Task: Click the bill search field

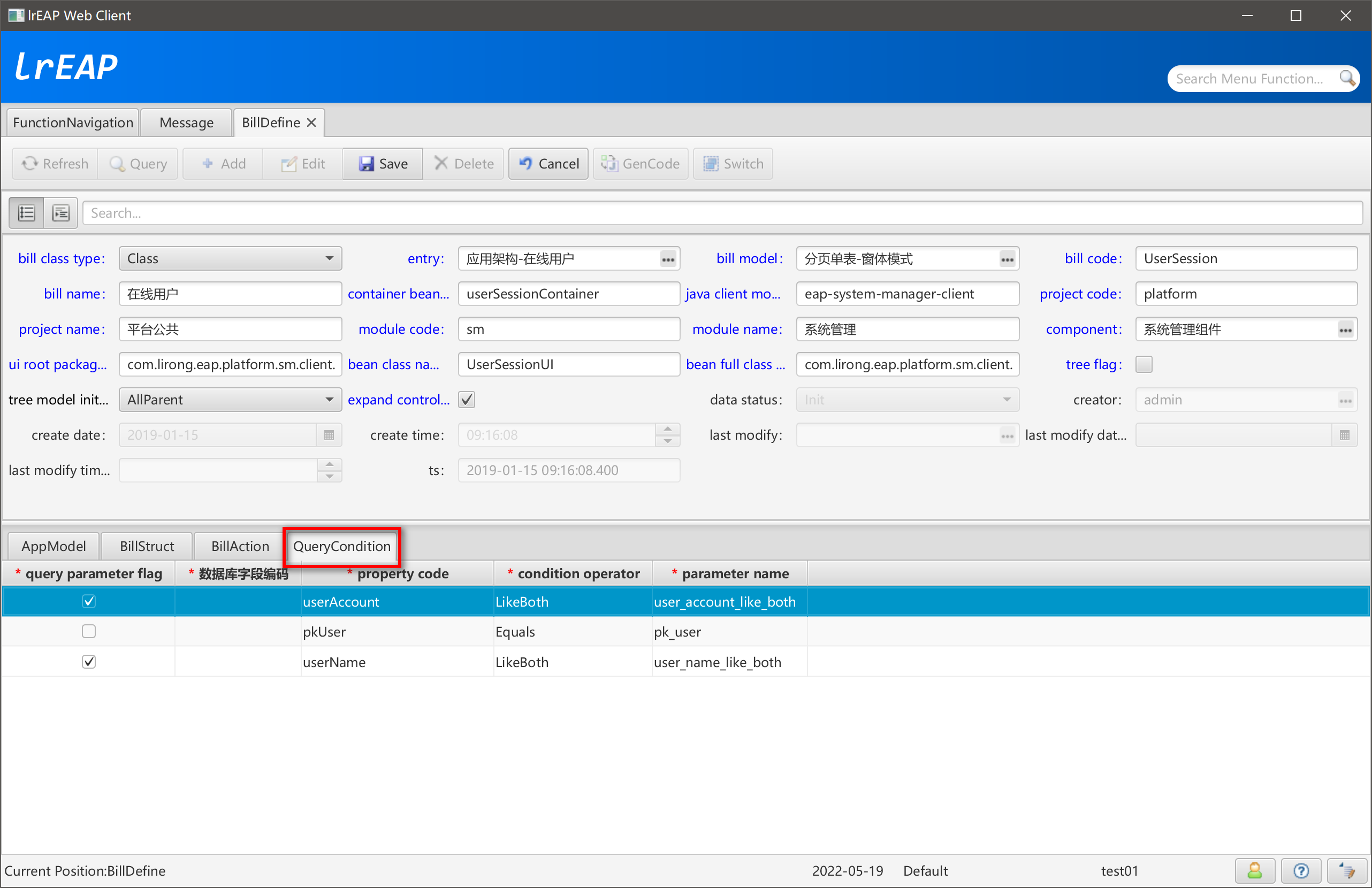Action: [x=722, y=213]
